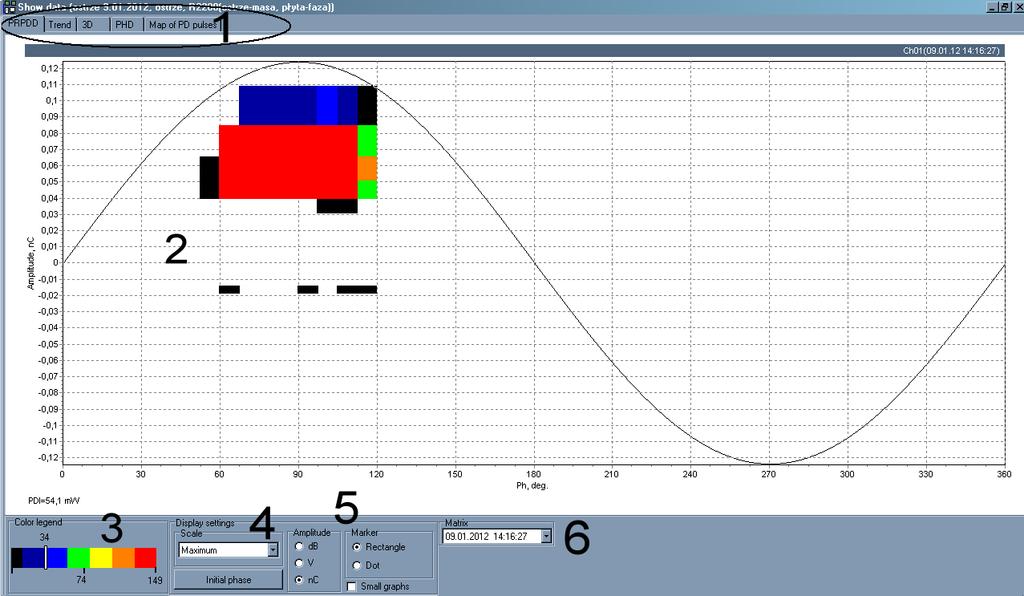Click the application icon in title bar
1024x596 pixels.
click(x=9, y=7)
